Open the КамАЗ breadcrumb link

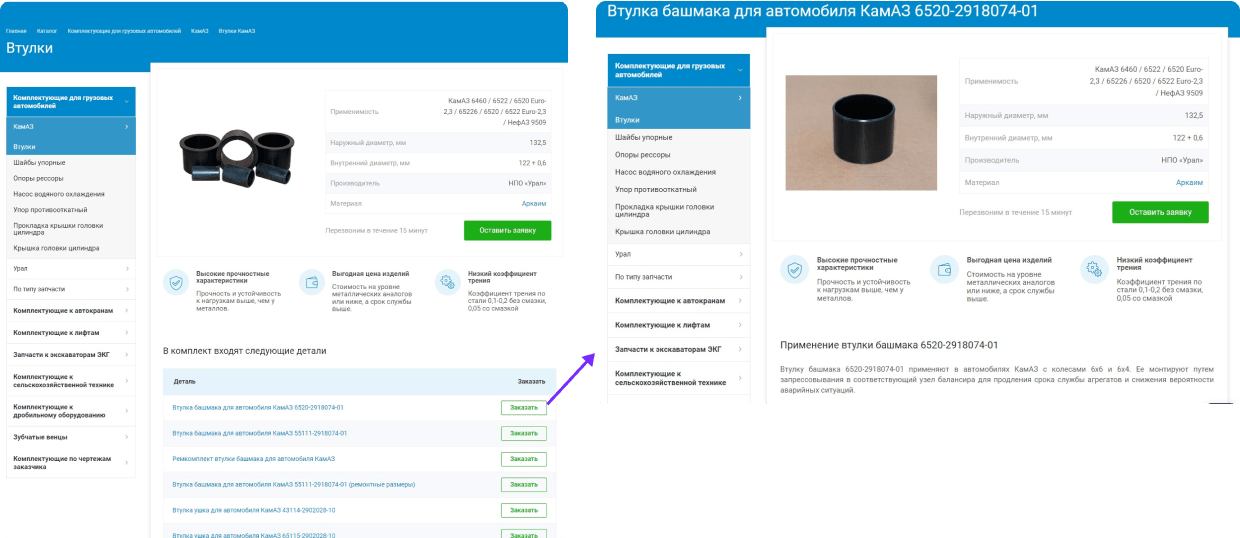point(200,31)
